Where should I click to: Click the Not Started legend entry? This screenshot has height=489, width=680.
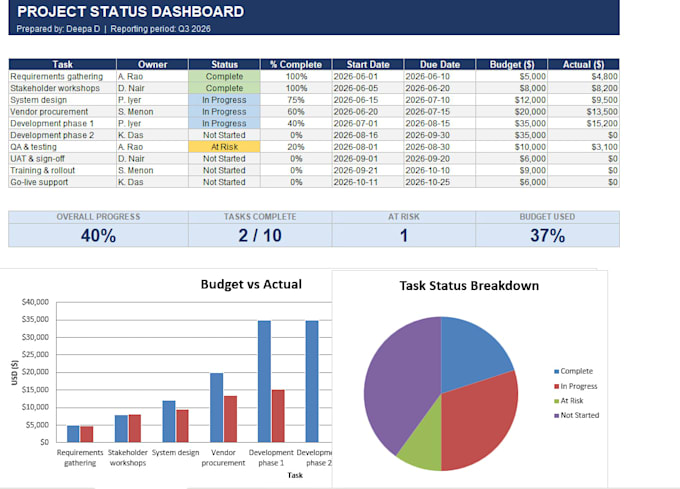click(577, 415)
